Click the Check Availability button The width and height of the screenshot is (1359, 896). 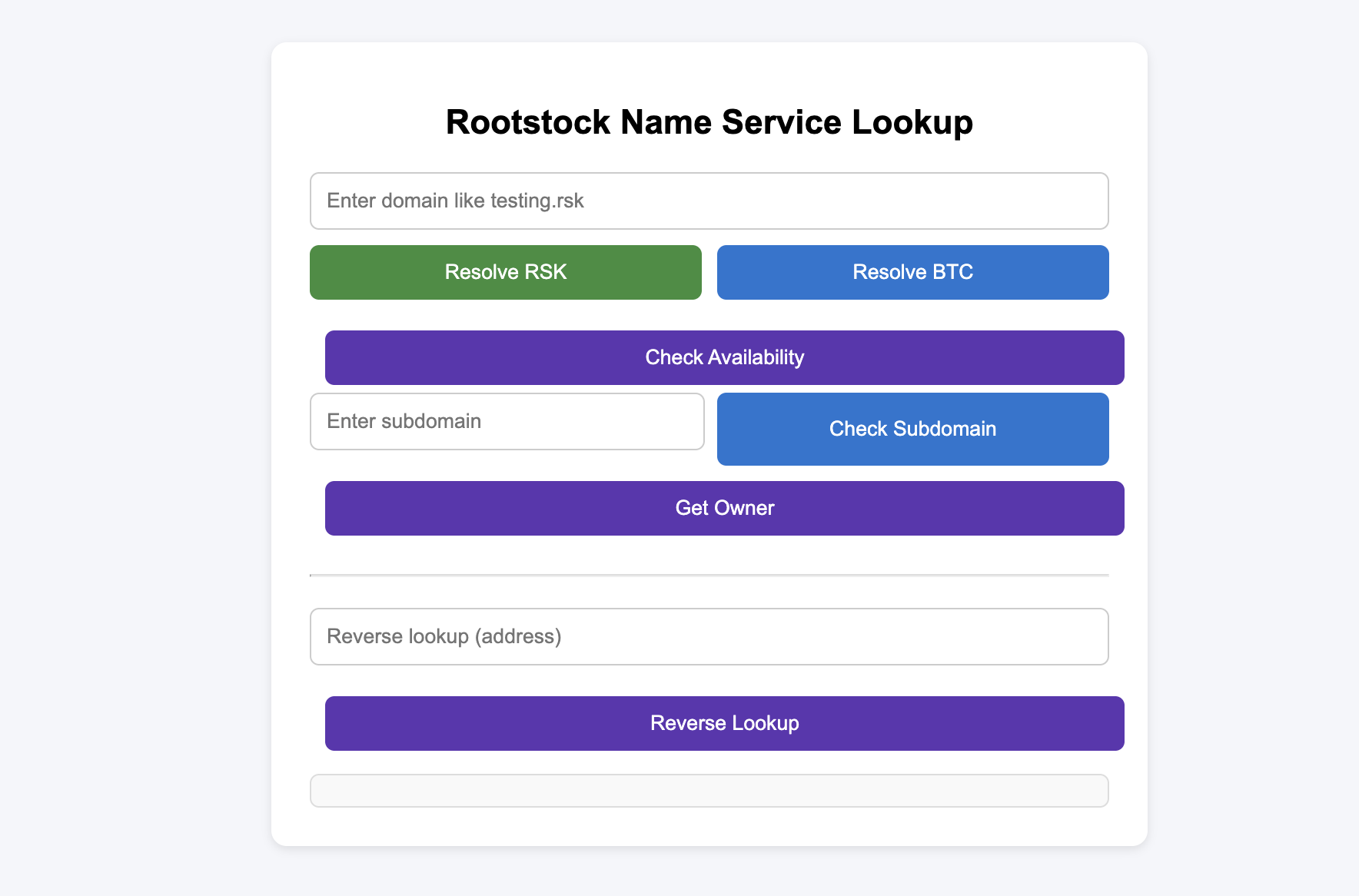coord(724,357)
